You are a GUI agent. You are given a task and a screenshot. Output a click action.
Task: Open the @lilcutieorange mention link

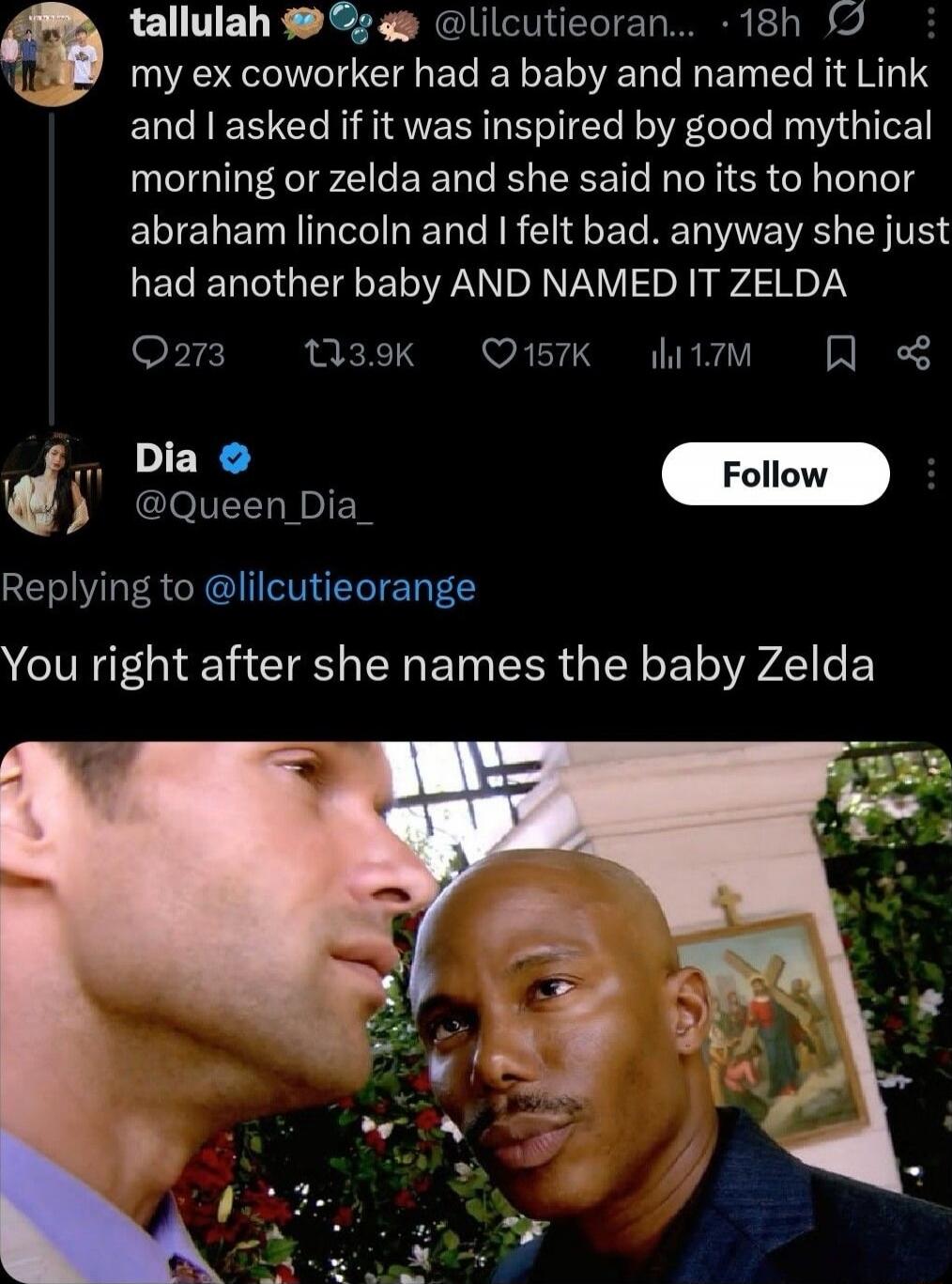coord(339,587)
